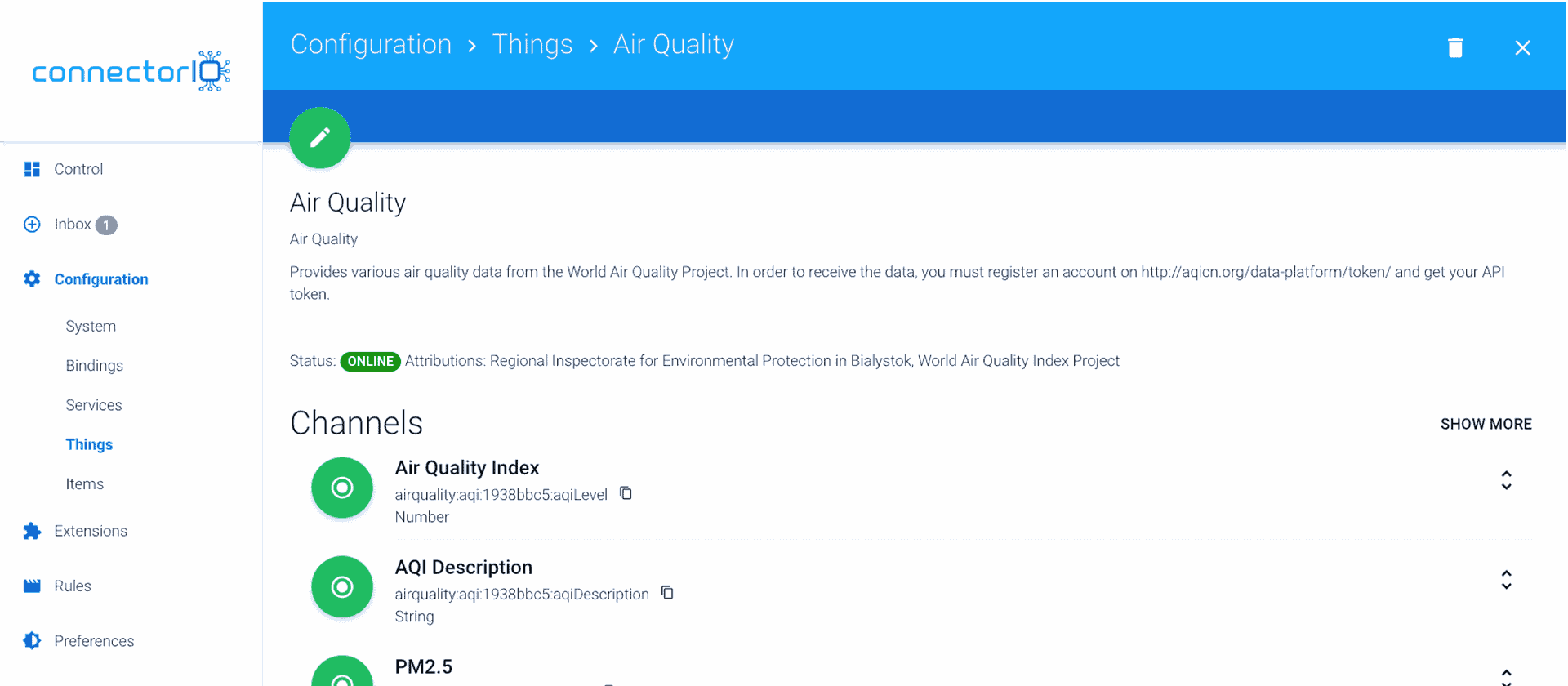The height and width of the screenshot is (686, 1568).
Task: Open Bindings under Configuration
Action: click(95, 366)
